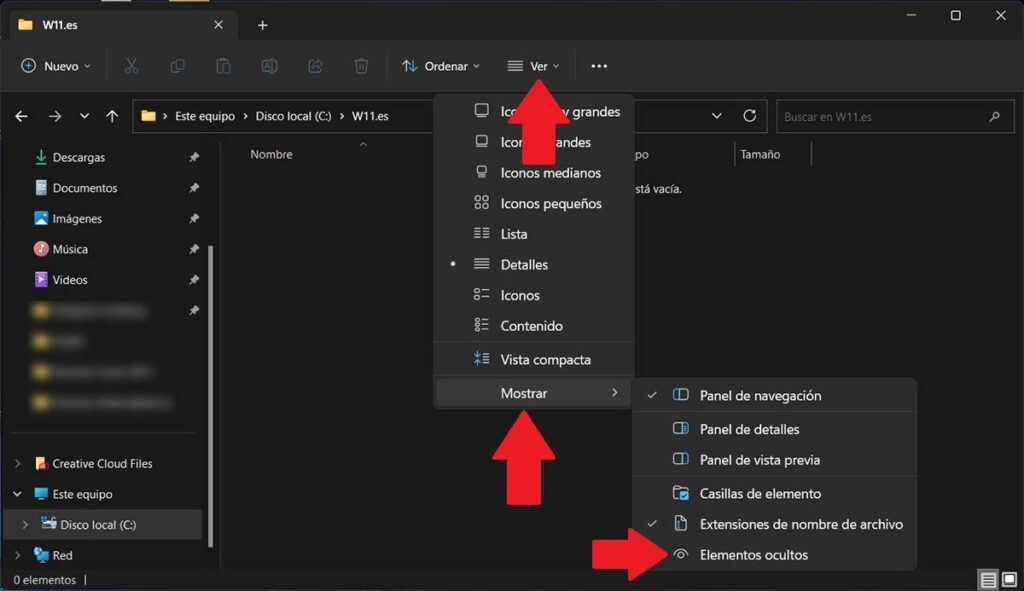This screenshot has width=1024, height=591.
Task: Switch to details view via status bar icon
Action: (x=988, y=579)
